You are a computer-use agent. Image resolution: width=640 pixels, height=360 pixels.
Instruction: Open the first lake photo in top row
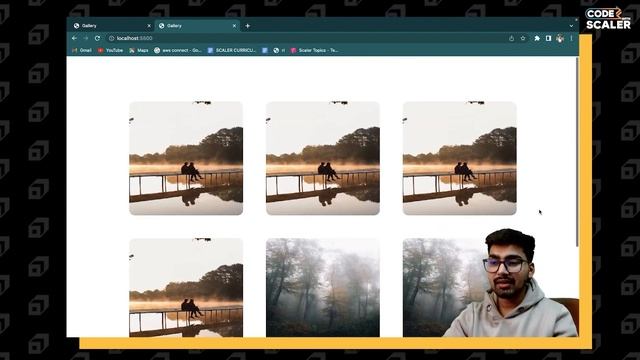pos(186,158)
